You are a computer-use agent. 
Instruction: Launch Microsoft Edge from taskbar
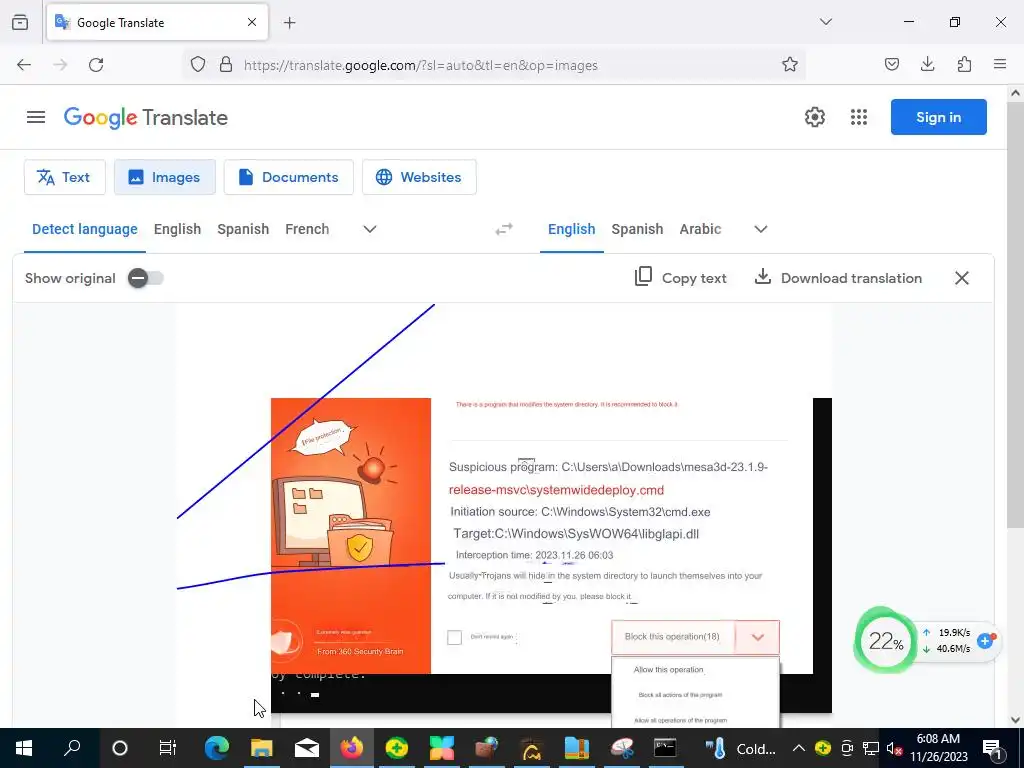tap(217, 748)
